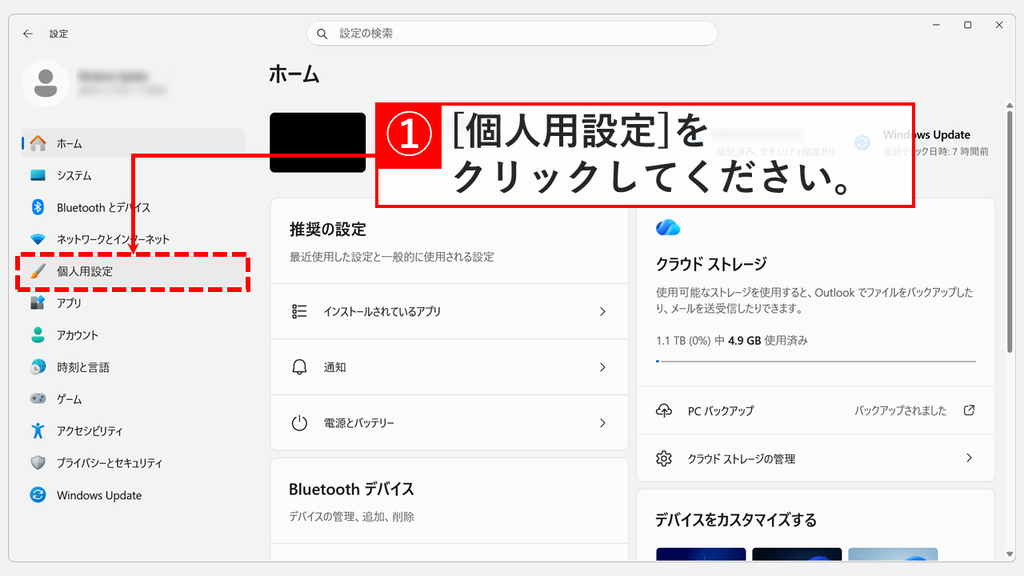The height and width of the screenshot is (576, 1024).
Task: Open the 通知 row chevron
Action: click(x=603, y=367)
